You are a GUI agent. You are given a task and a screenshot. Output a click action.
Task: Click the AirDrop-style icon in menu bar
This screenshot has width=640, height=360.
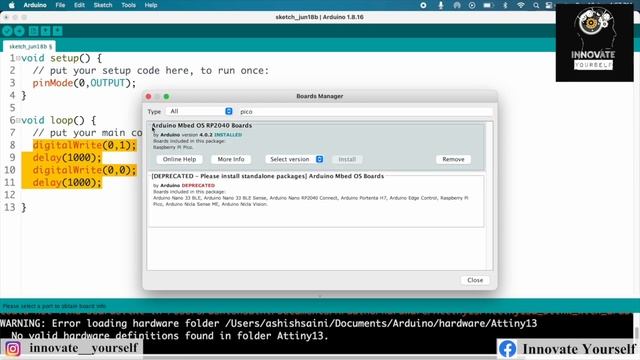457,5
